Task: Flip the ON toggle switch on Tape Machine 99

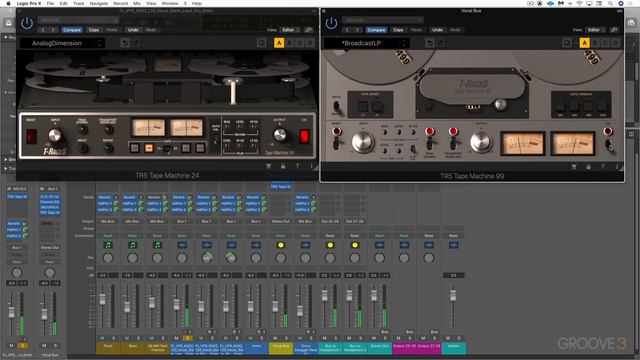Action: pyautogui.click(x=609, y=144)
